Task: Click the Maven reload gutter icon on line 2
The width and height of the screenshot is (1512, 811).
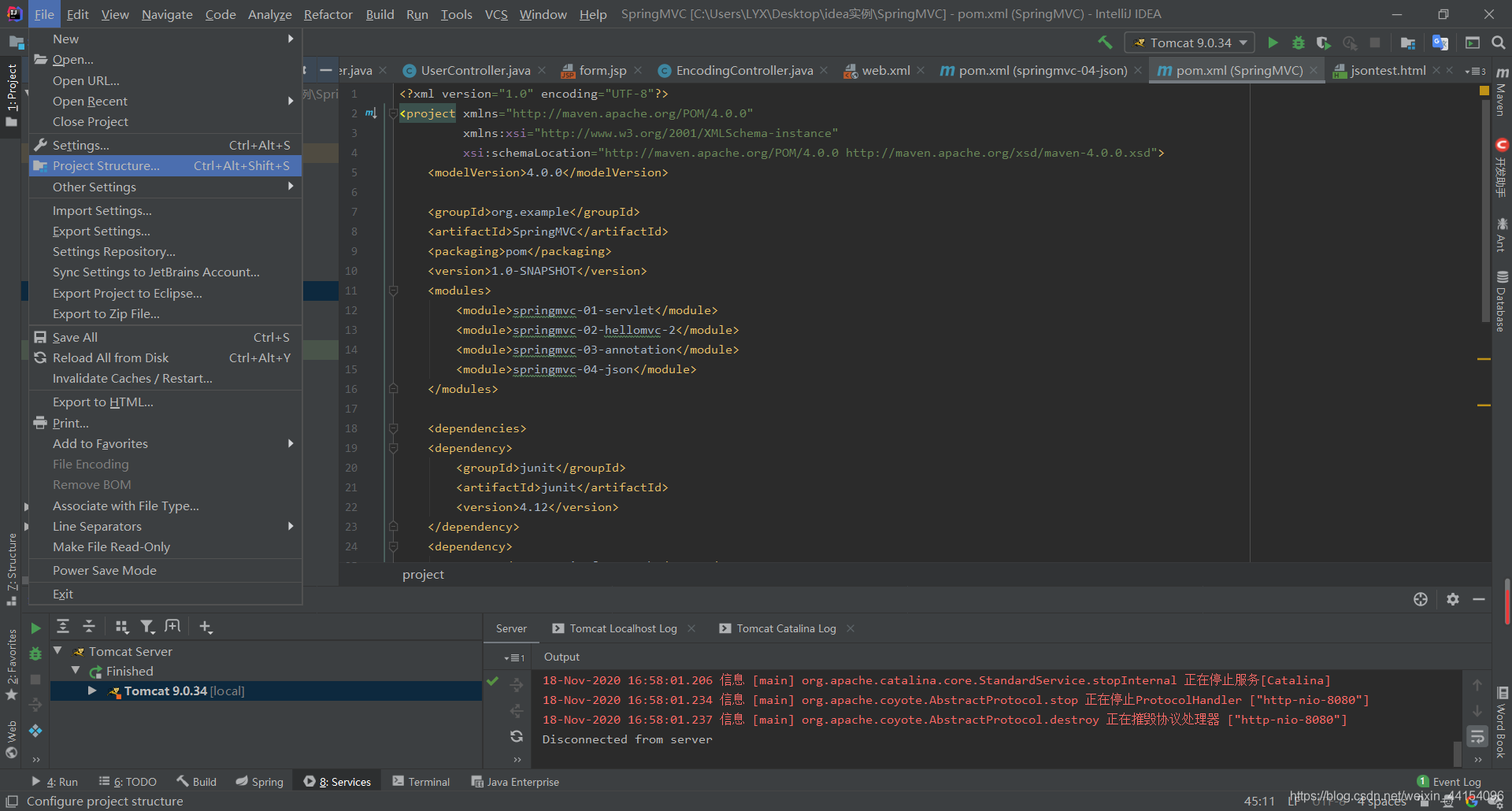Action: [371, 113]
